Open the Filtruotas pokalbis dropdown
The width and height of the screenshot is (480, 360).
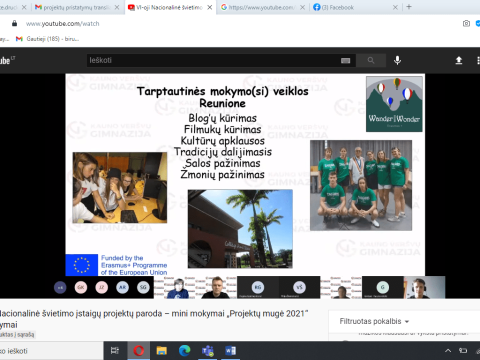374,321
